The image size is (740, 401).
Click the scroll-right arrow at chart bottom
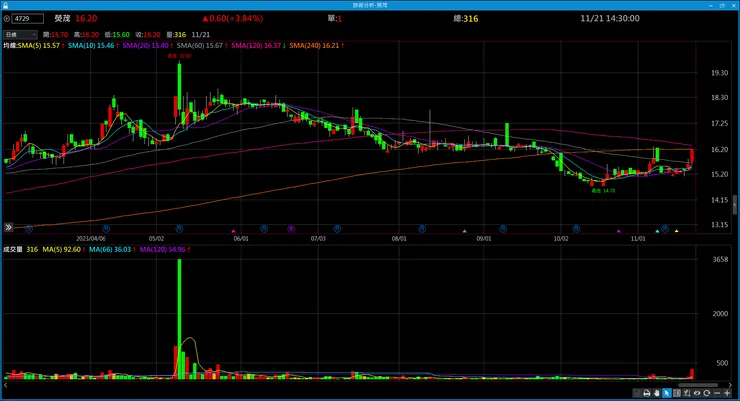click(x=730, y=385)
